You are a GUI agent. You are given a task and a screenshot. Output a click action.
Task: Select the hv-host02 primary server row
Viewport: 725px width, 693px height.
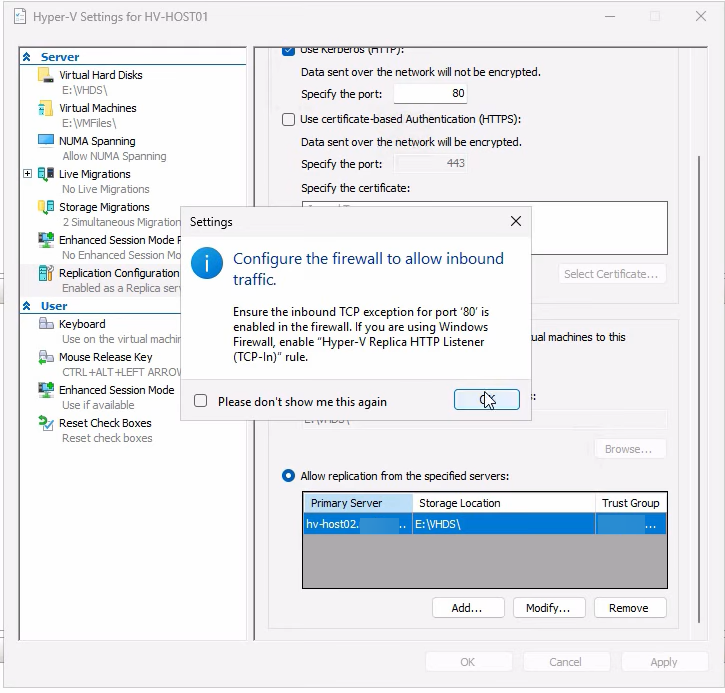pyautogui.click(x=485, y=524)
